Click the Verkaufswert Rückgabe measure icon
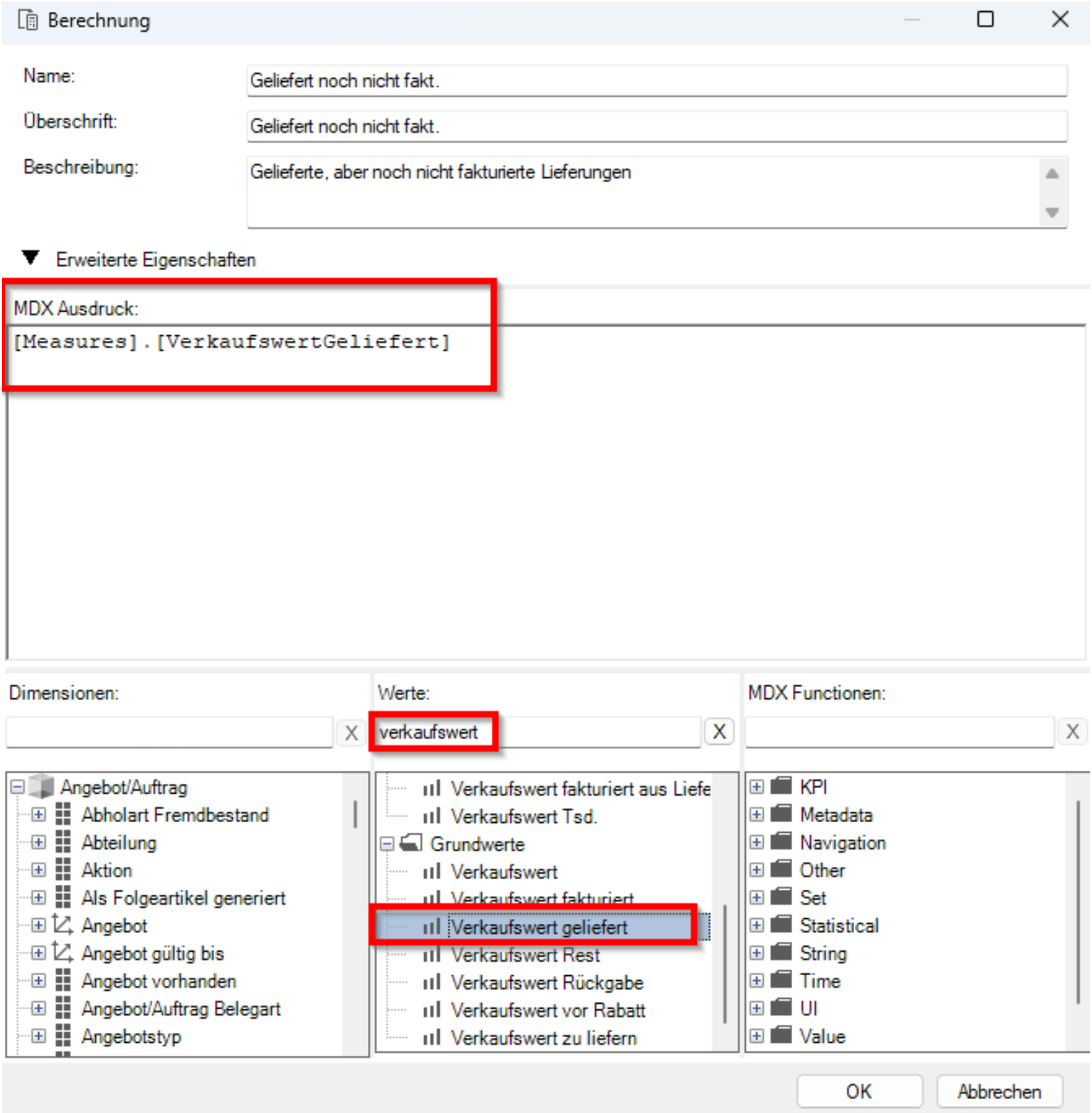 tap(432, 982)
